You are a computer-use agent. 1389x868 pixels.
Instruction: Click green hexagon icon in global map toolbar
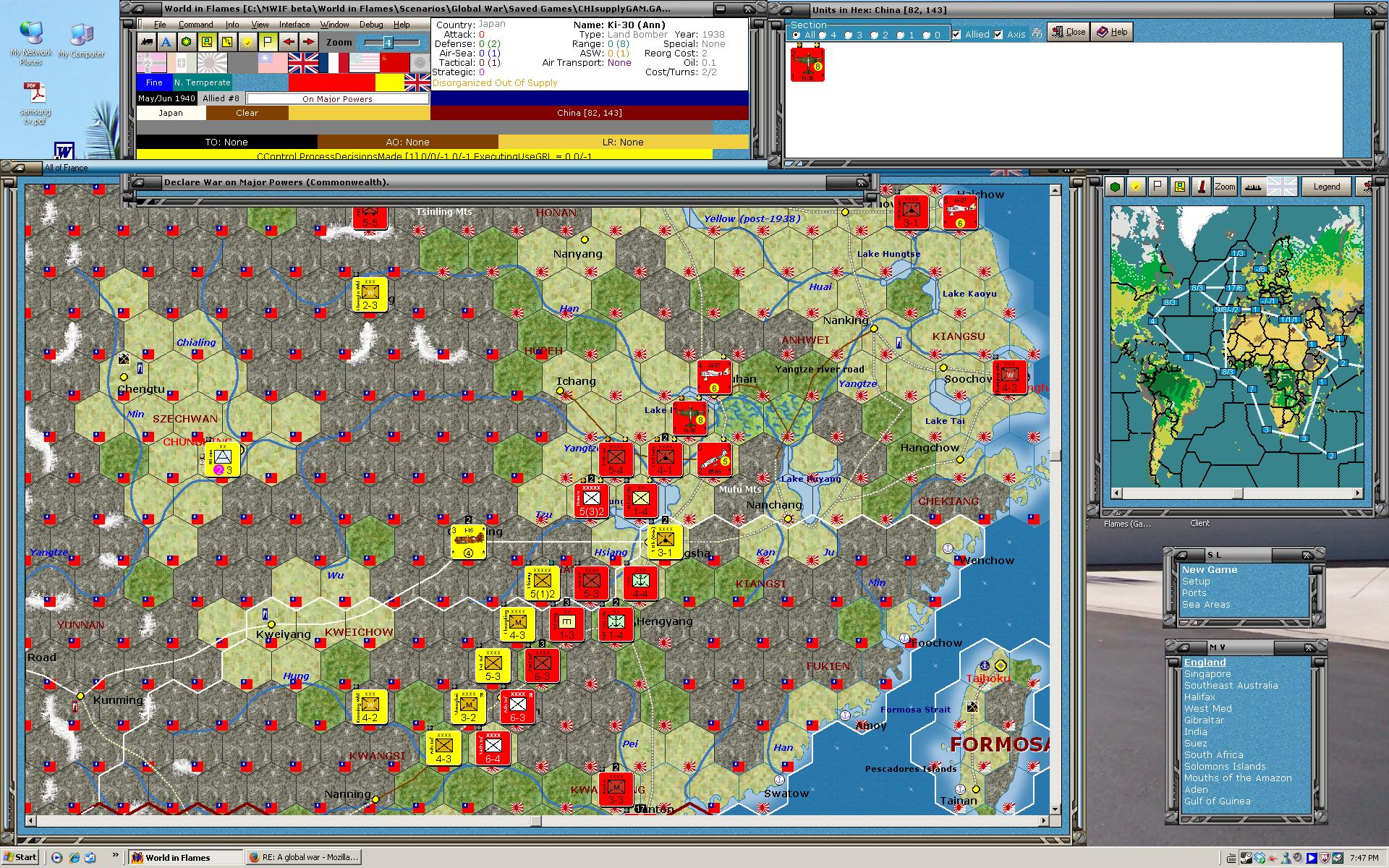(x=1115, y=187)
